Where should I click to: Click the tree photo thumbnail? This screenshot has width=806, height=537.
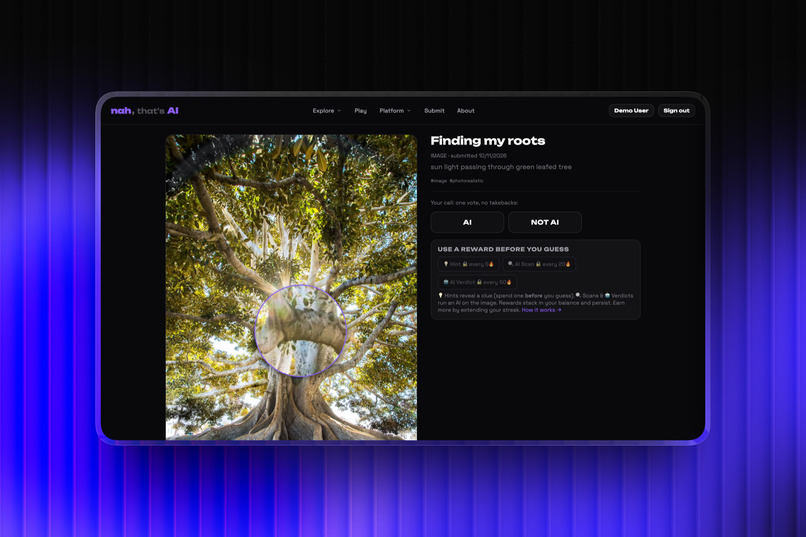click(291, 287)
